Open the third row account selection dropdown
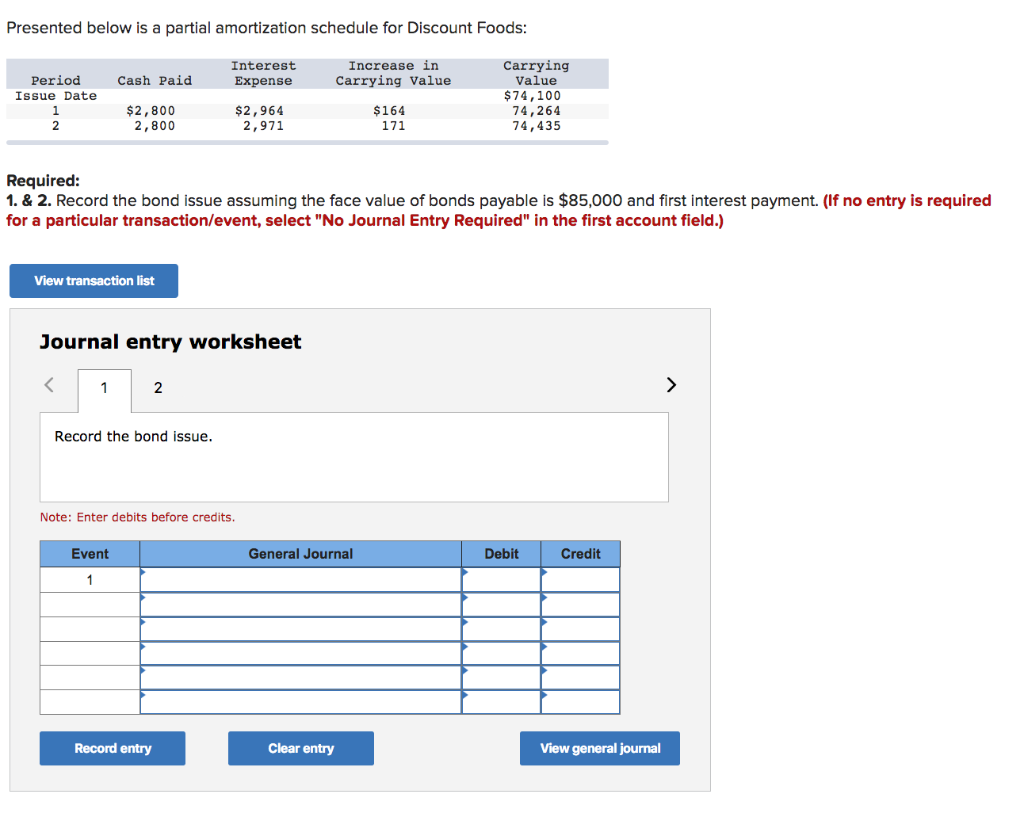1024x813 pixels. (300, 628)
